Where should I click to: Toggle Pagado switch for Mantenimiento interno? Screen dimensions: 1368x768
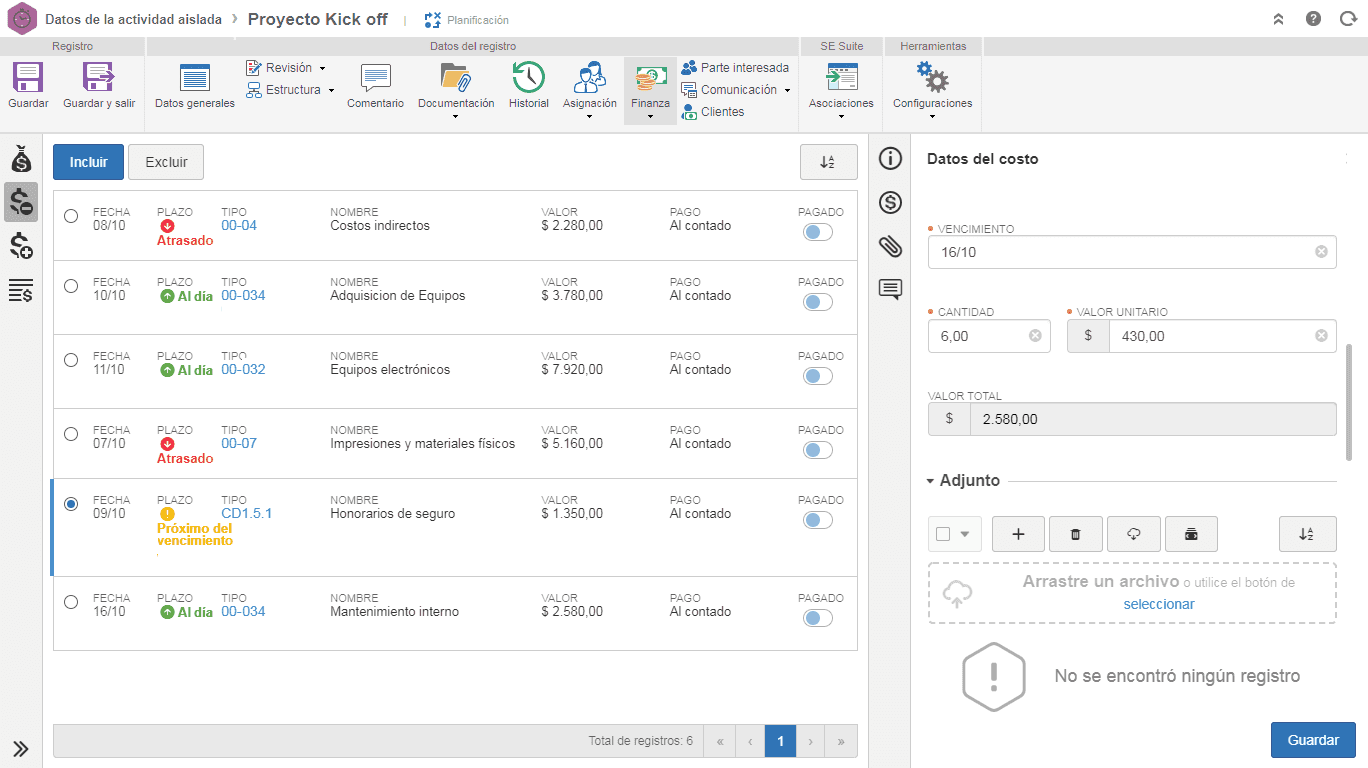coord(818,618)
